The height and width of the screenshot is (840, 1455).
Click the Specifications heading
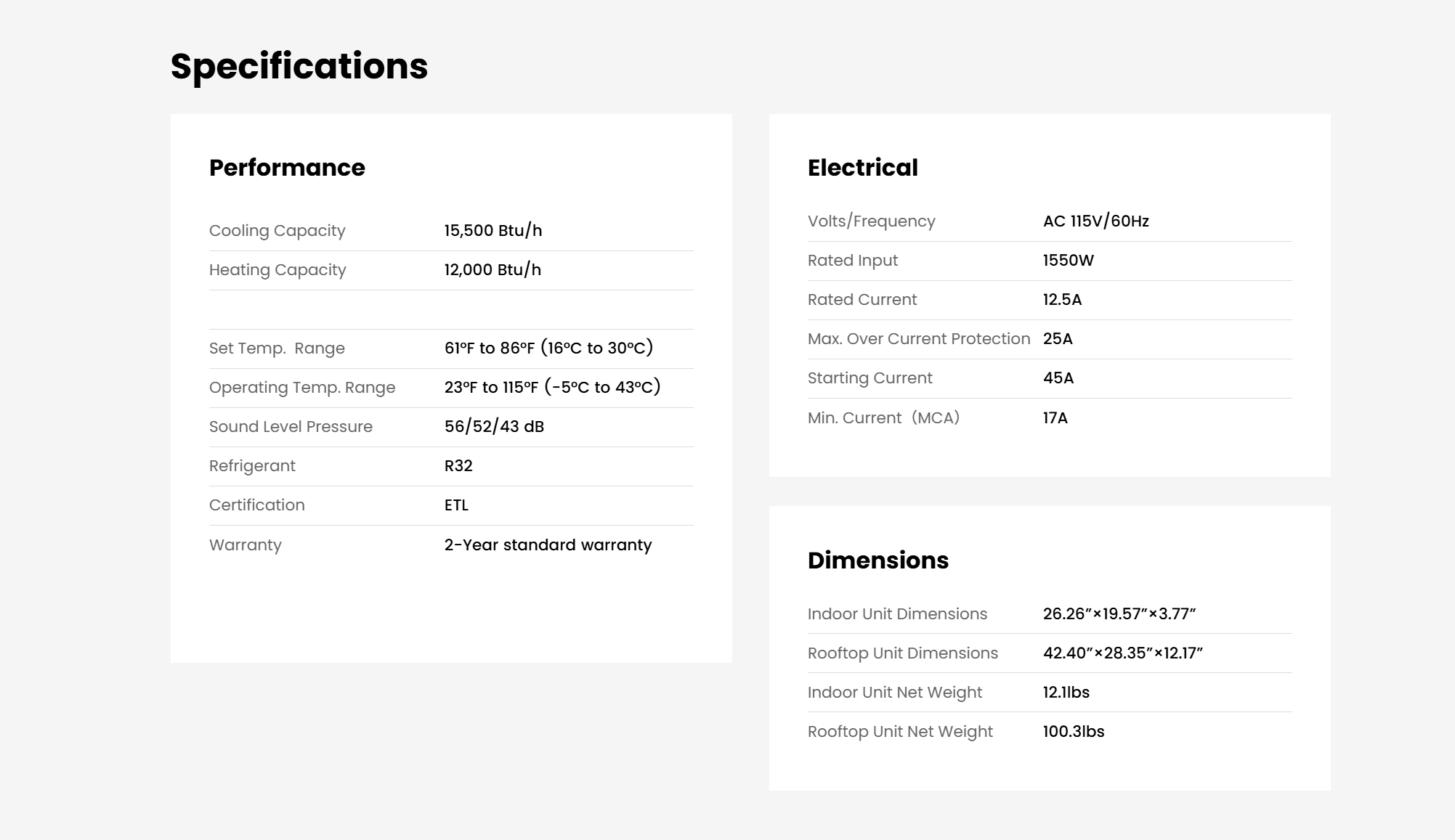point(299,67)
